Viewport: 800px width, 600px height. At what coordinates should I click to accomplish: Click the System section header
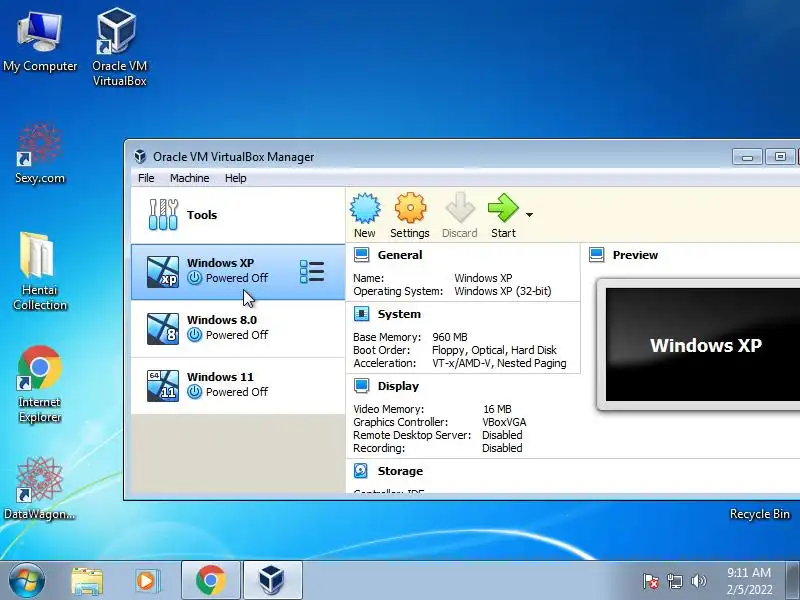pyautogui.click(x=399, y=314)
